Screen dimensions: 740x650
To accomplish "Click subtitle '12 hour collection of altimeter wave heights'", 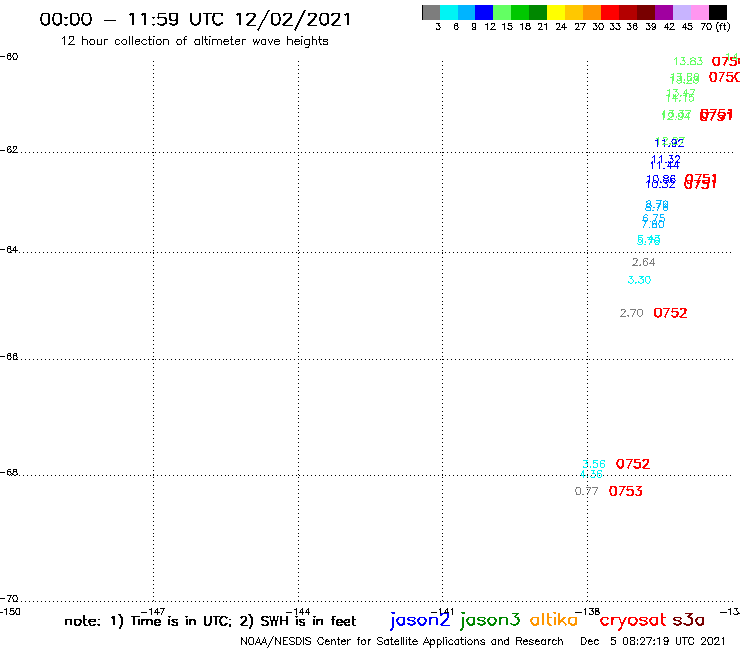I will 194,41.
